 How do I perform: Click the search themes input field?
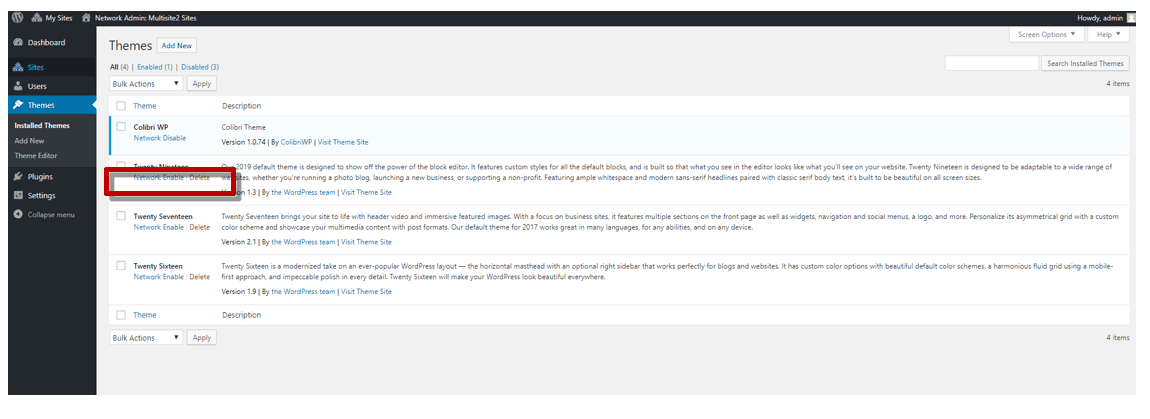[991, 63]
